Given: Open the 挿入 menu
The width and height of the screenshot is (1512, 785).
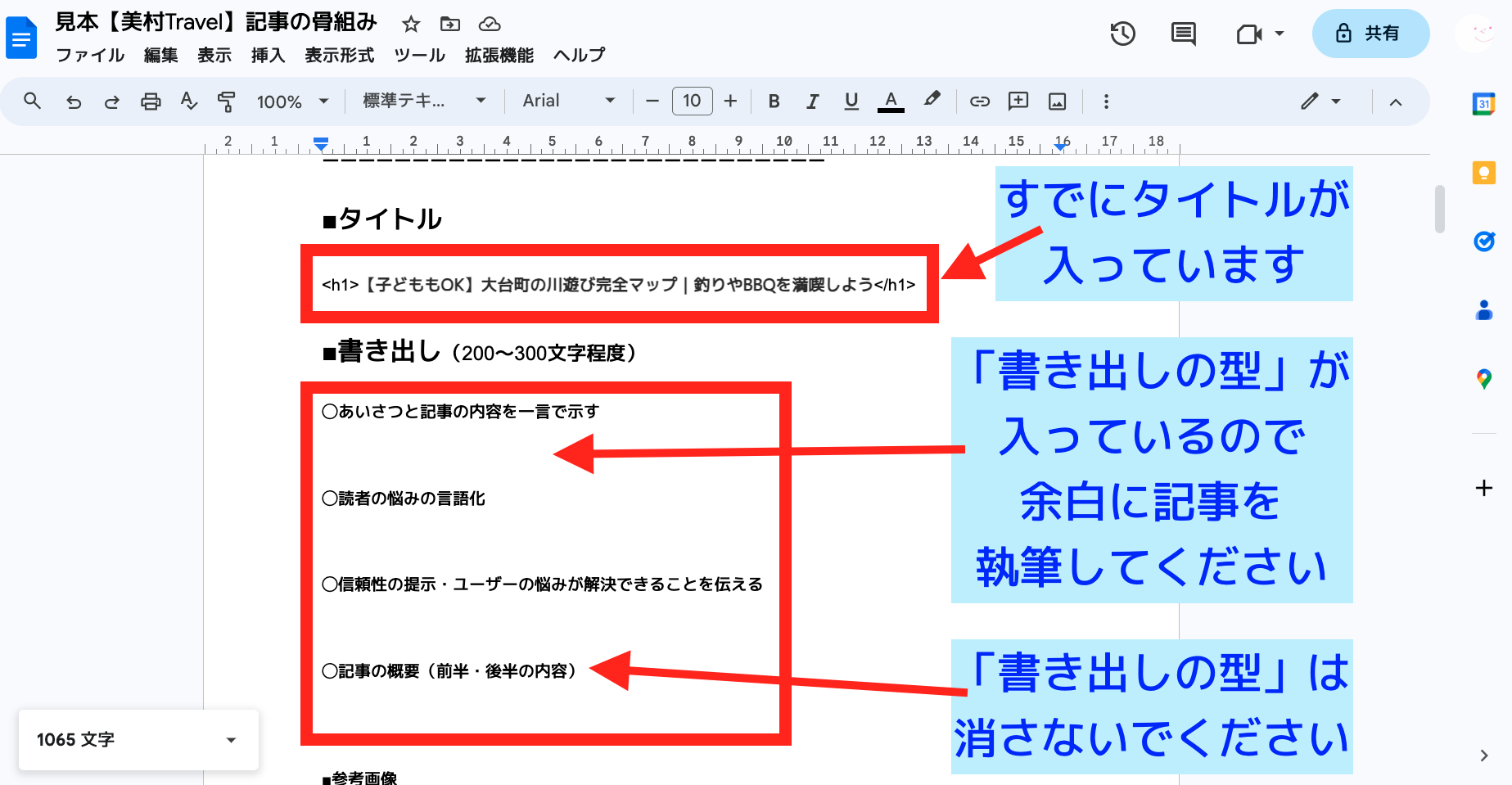Looking at the screenshot, I should point(268,55).
